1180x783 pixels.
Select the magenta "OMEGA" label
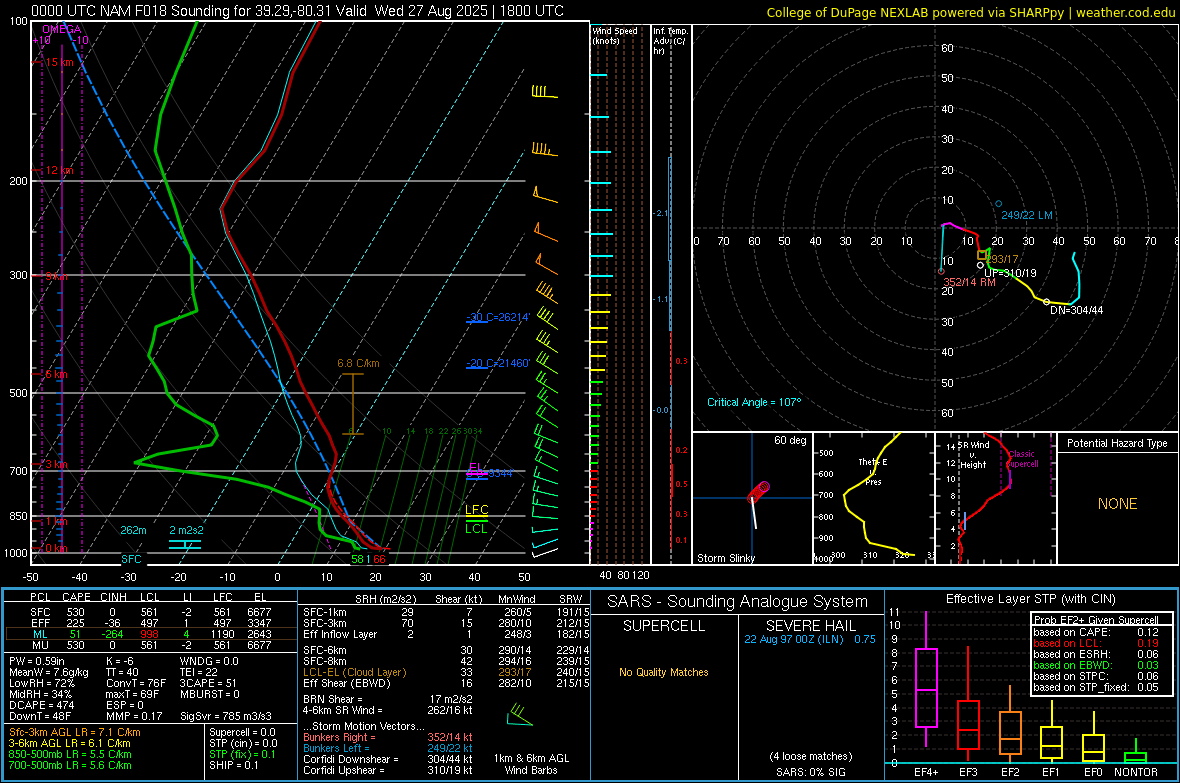(62, 29)
